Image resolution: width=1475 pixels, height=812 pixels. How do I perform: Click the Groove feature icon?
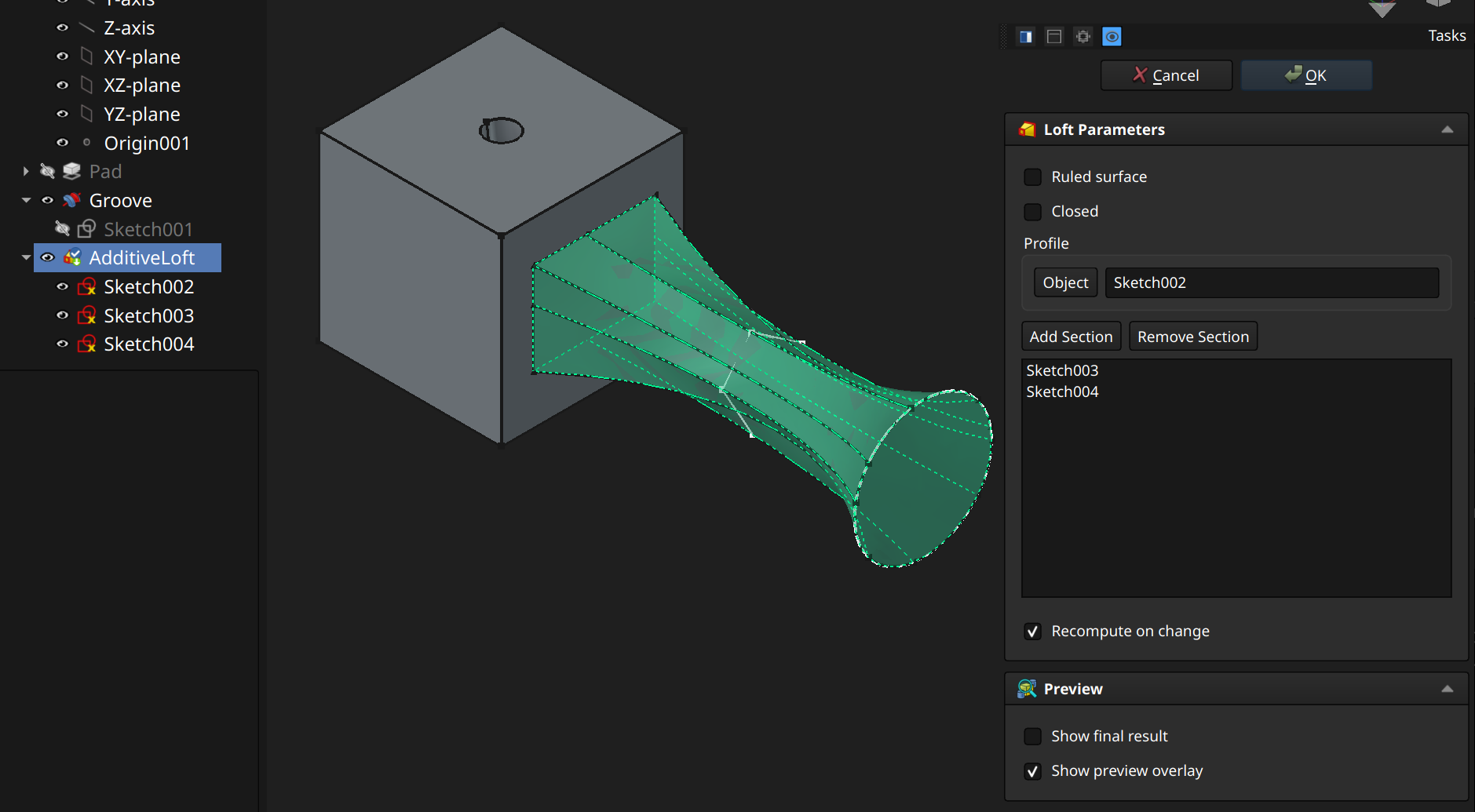(x=72, y=200)
